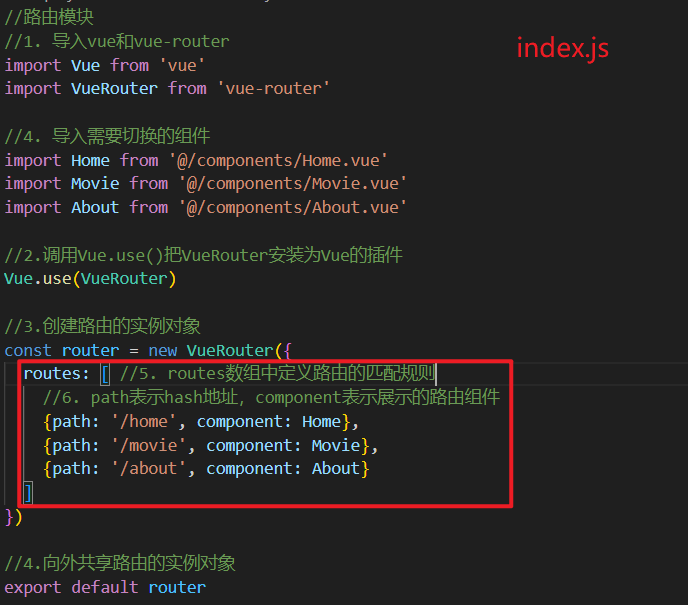Image resolution: width=688 pixels, height=605 pixels.
Task: Click the 'Vue.use(VueRouter)' statement
Action: [90, 279]
